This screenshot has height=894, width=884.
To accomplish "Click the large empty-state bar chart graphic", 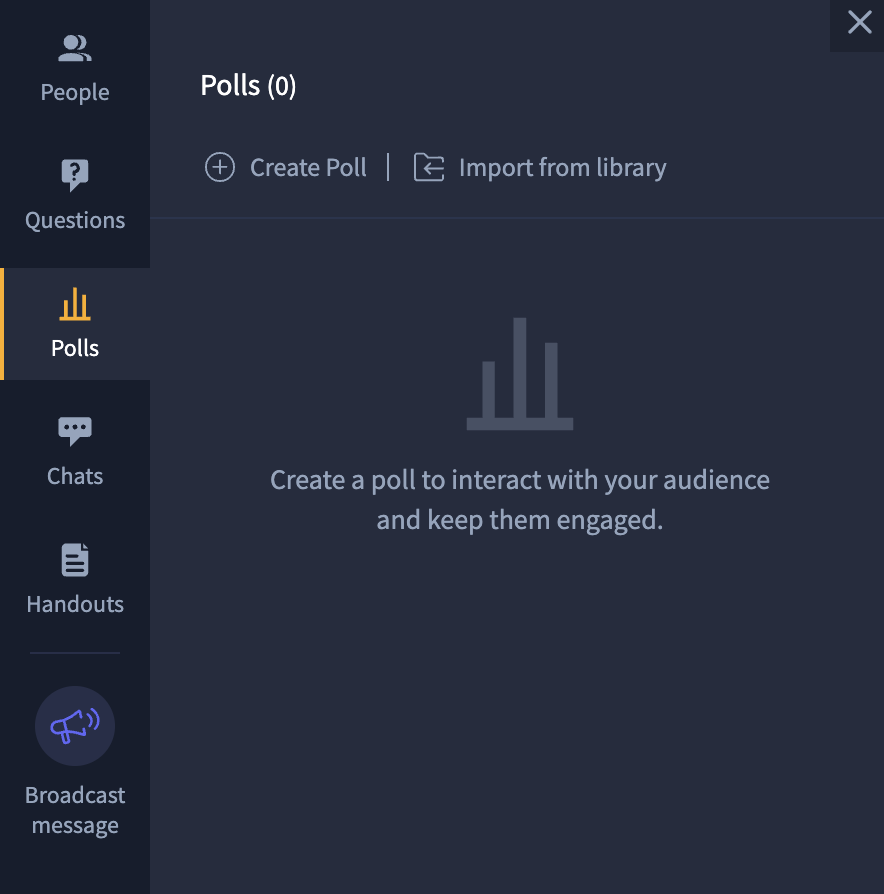I will pos(520,375).
